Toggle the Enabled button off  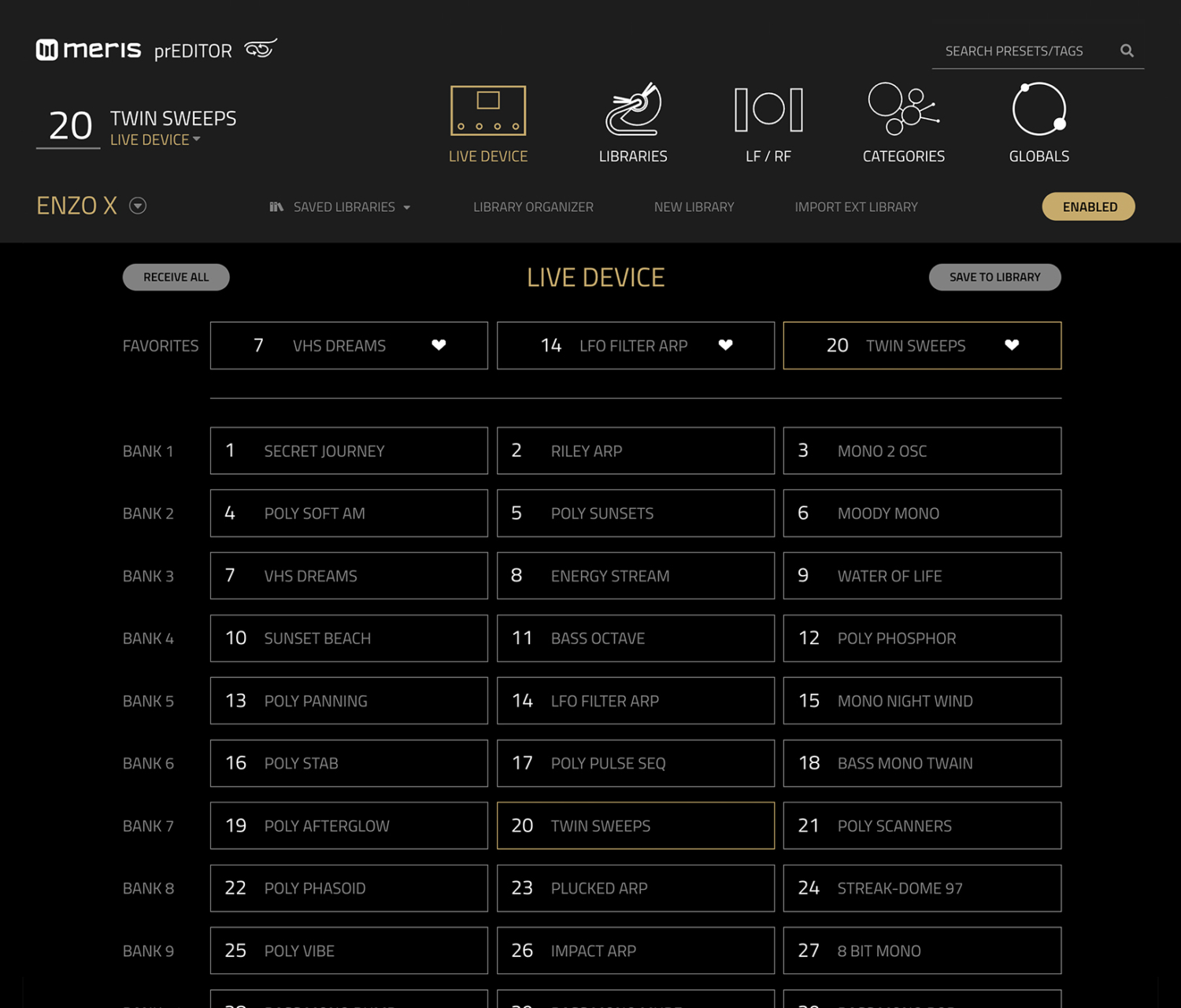[1089, 207]
